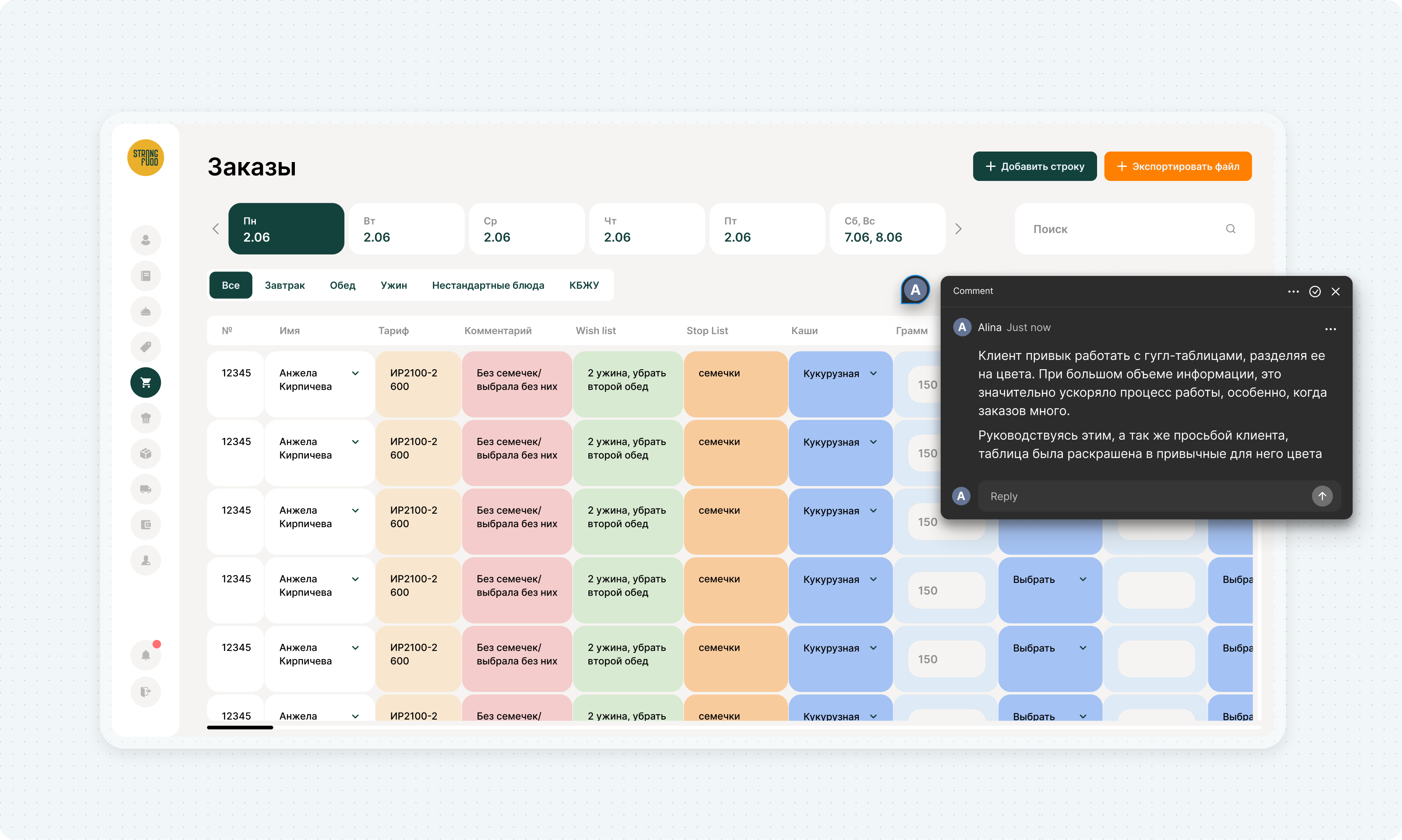The image size is (1402, 840).
Task: Open the delivery truck section
Action: coord(145,489)
